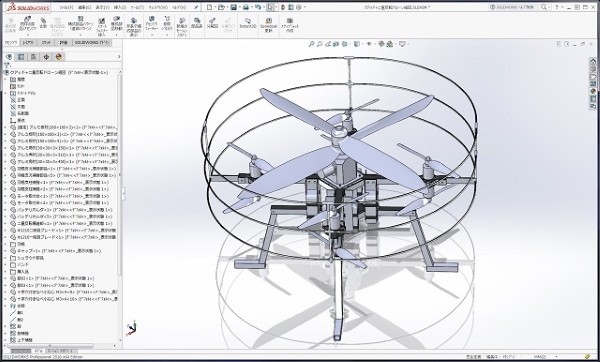The image size is (600, 362).
Task: Toggle the Instant3D button
Action: click(x=248, y=23)
